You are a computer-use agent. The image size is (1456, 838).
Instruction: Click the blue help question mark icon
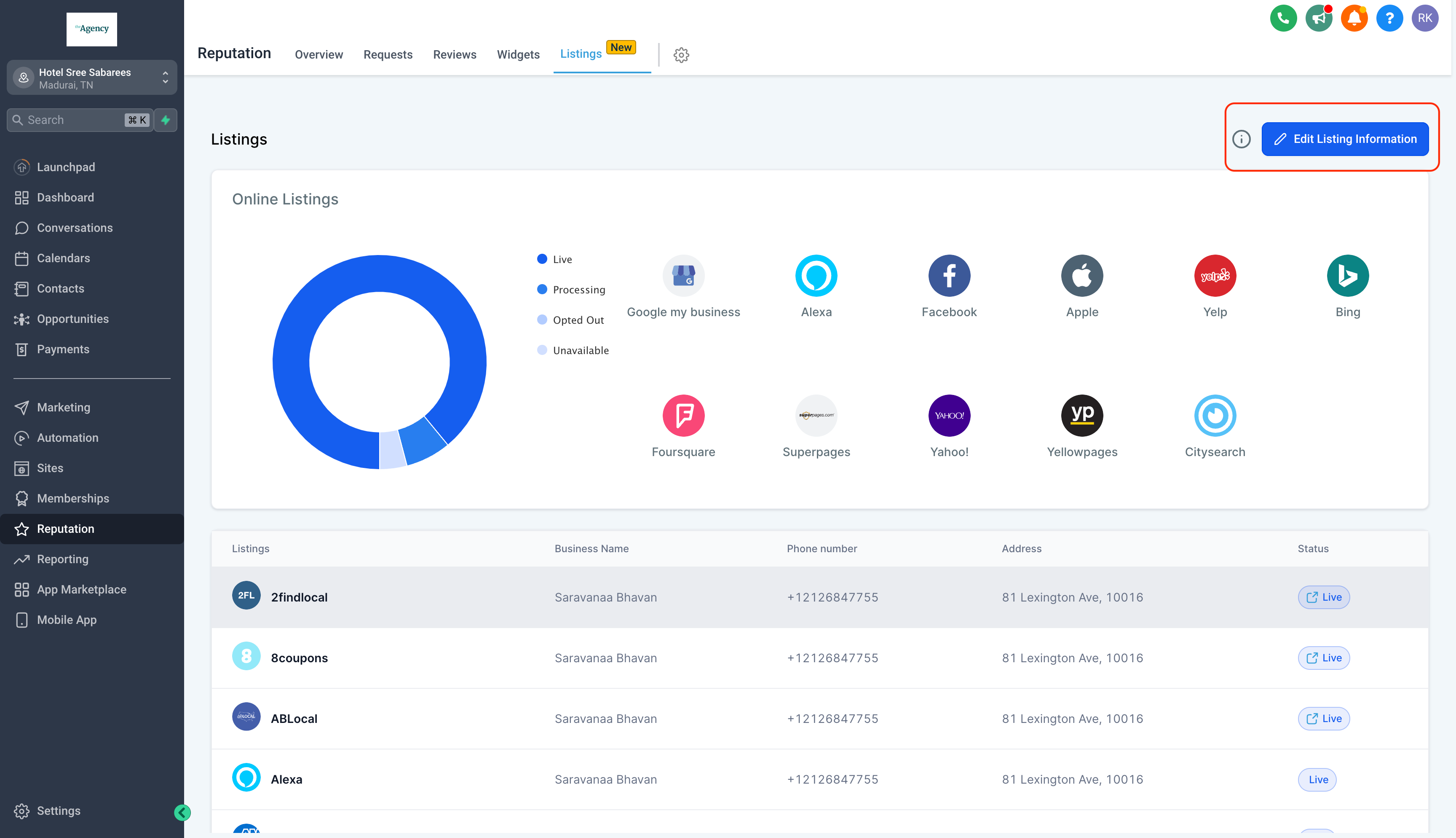1389,19
